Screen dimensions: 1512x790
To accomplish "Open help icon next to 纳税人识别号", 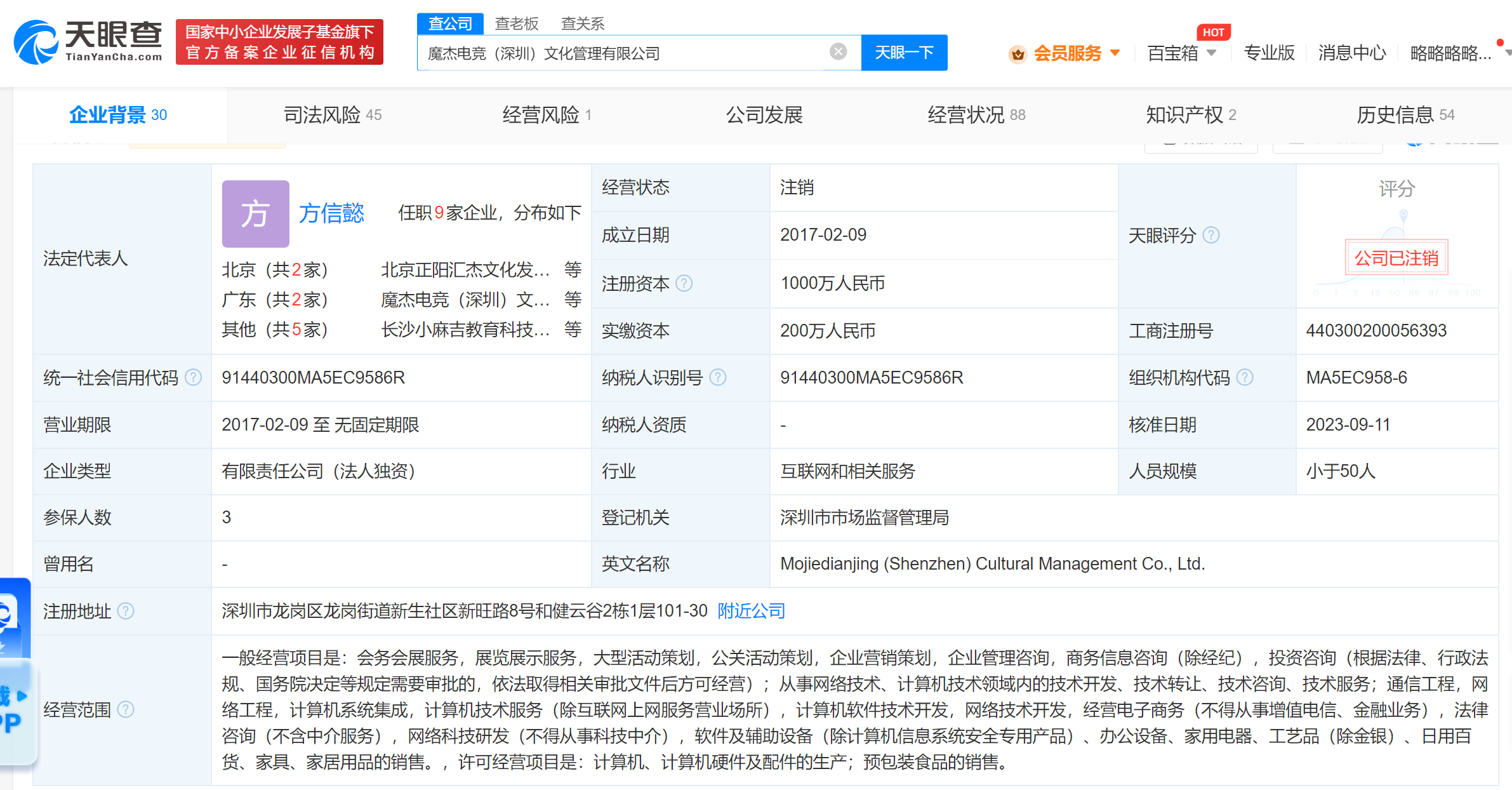I will click(718, 377).
